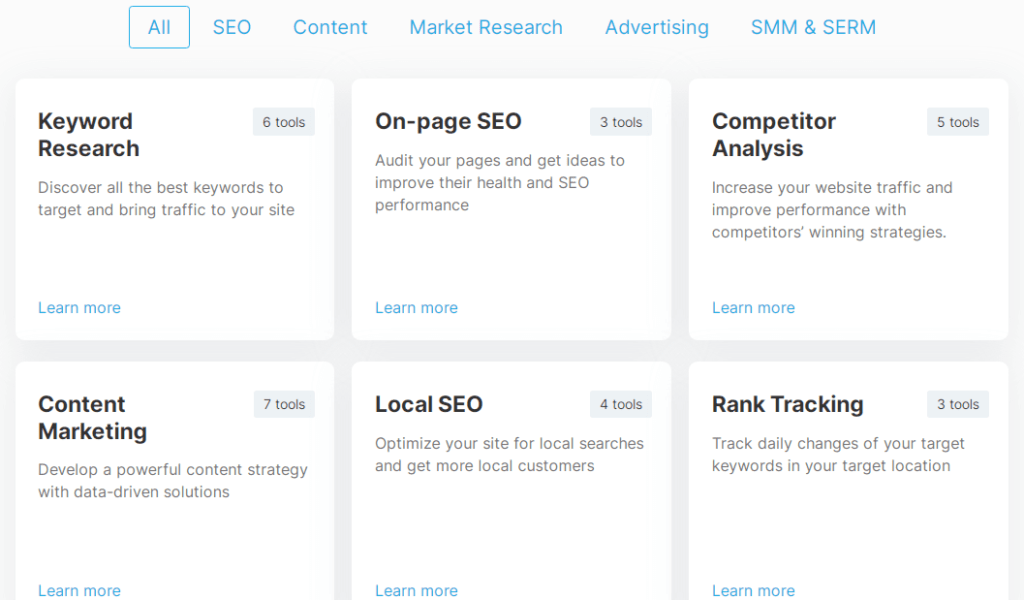
Task: Select the All filter tab
Action: tap(158, 27)
